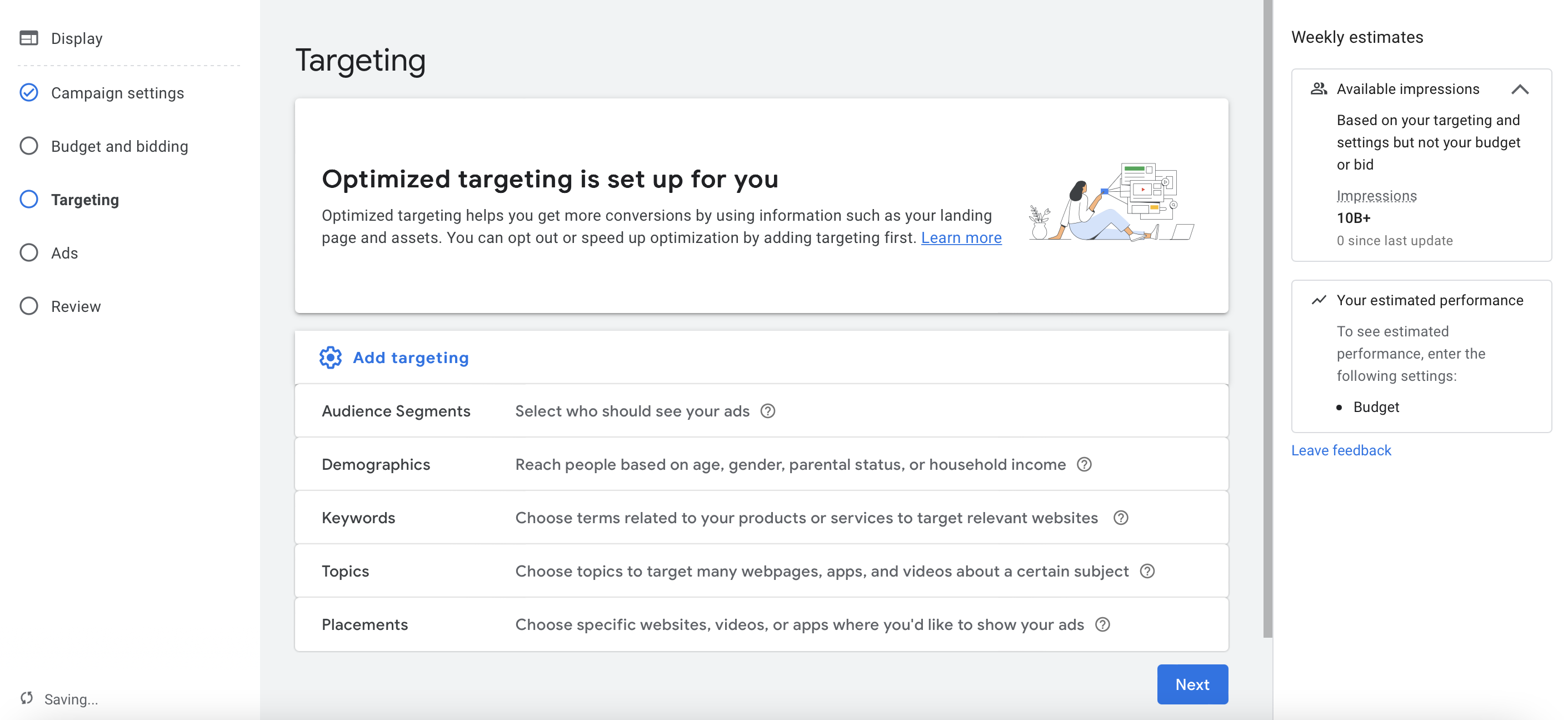Go to the Ads step

(x=64, y=253)
